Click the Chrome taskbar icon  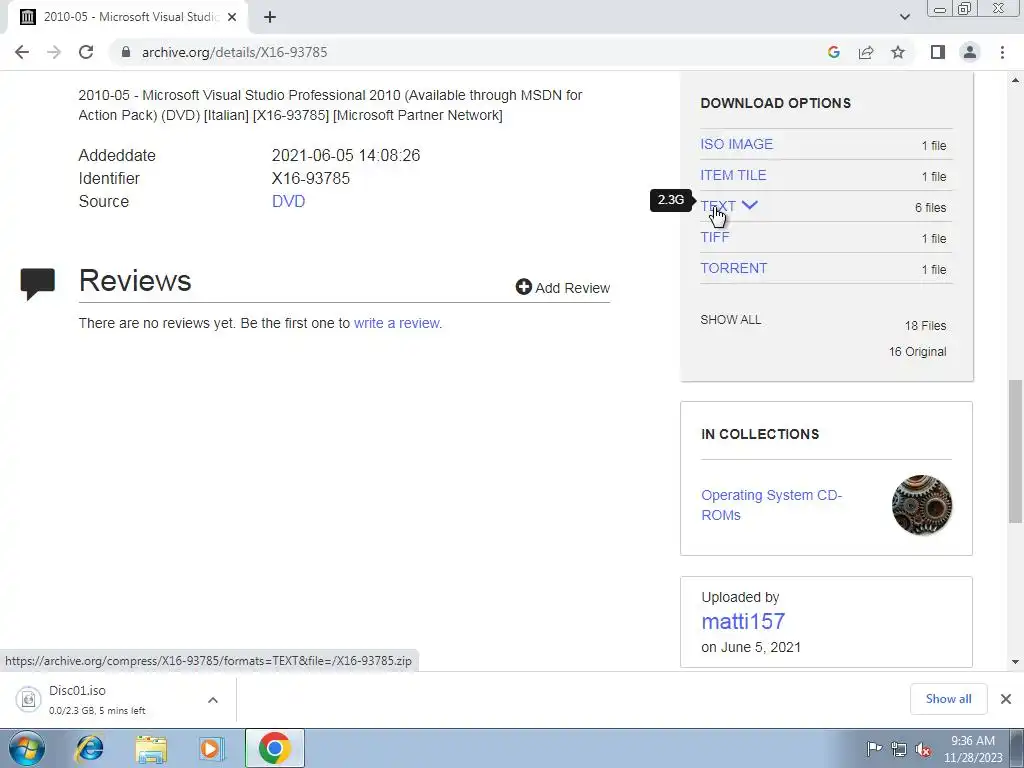(274, 748)
